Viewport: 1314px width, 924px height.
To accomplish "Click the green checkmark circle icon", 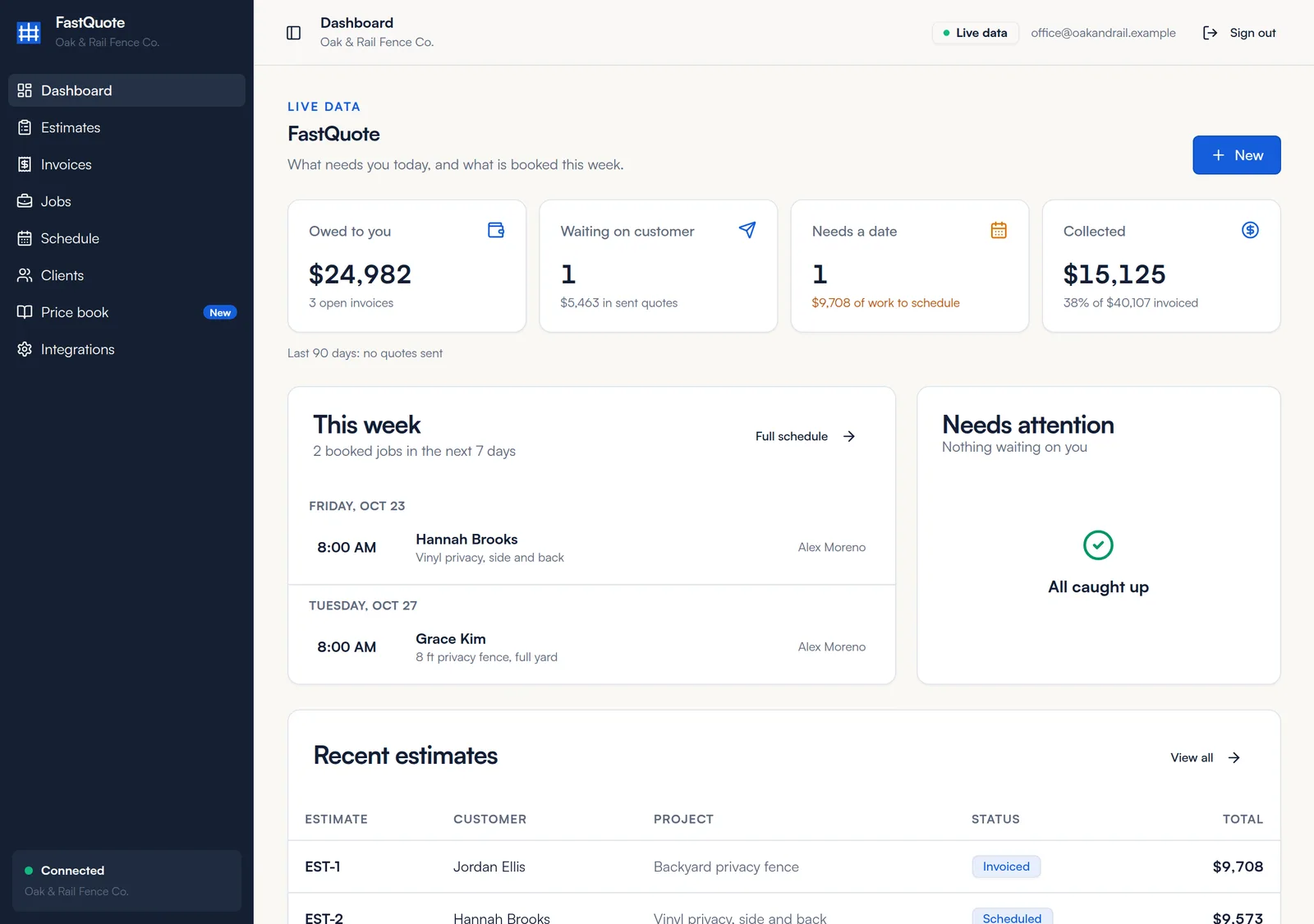I will click(1098, 545).
